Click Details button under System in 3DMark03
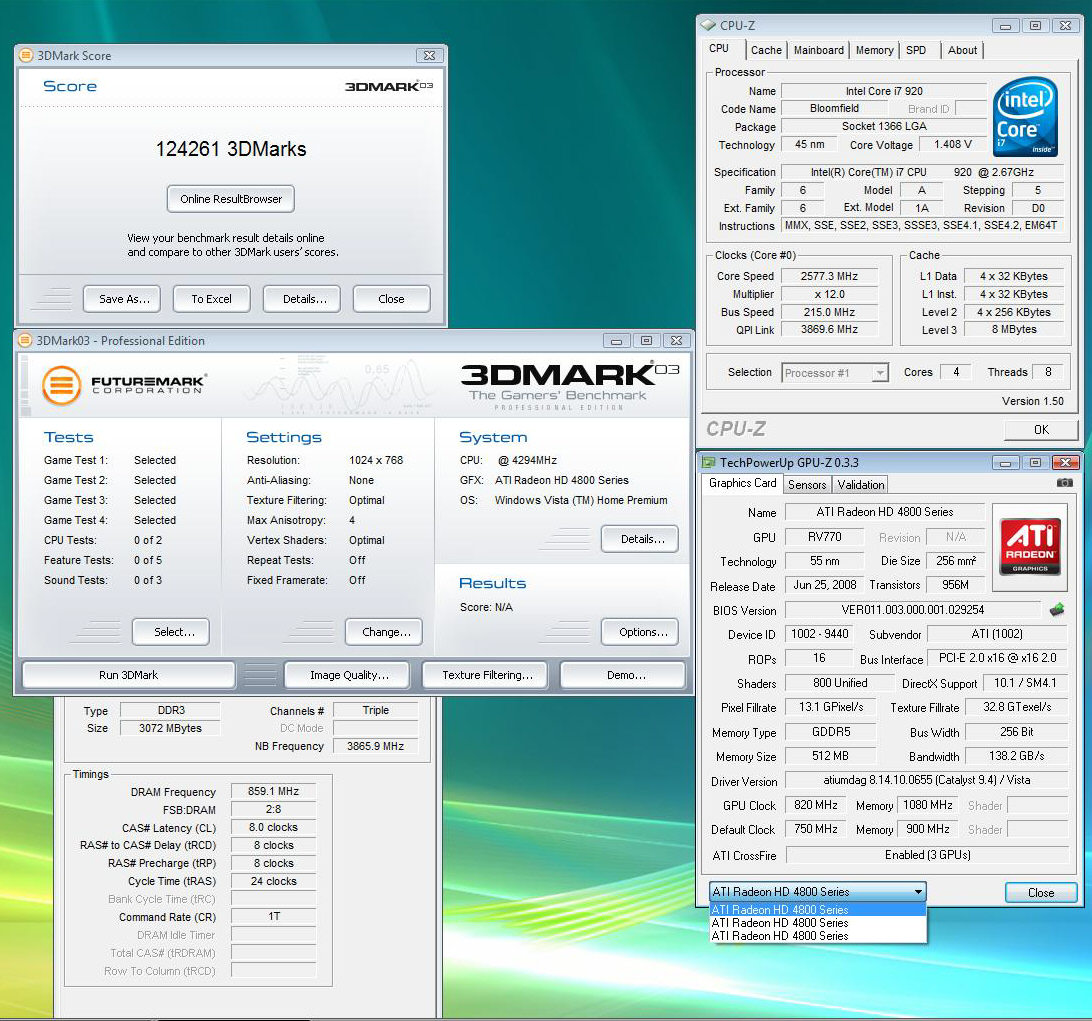The width and height of the screenshot is (1092, 1021). pos(640,539)
